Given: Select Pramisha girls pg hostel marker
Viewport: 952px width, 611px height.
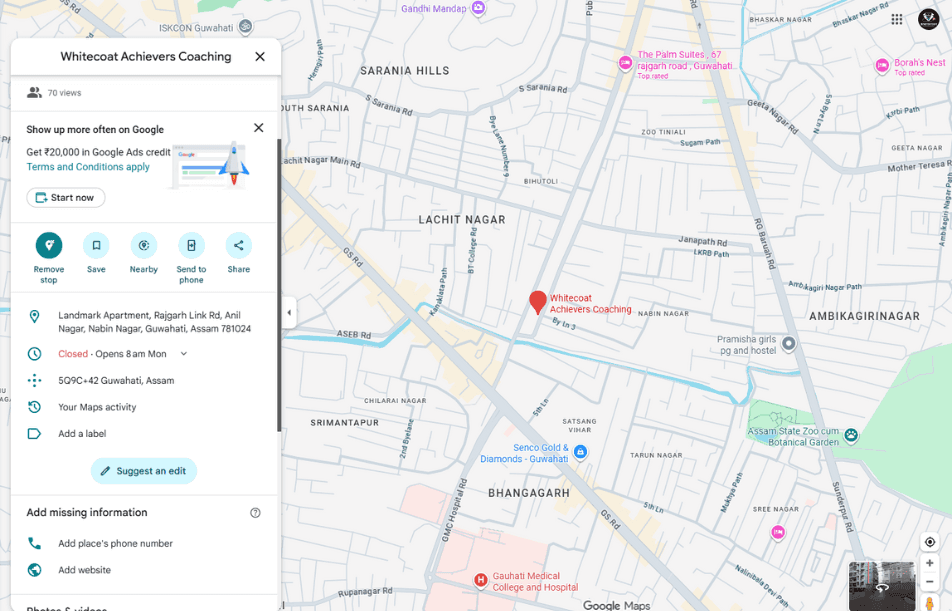Looking at the screenshot, I should point(788,344).
